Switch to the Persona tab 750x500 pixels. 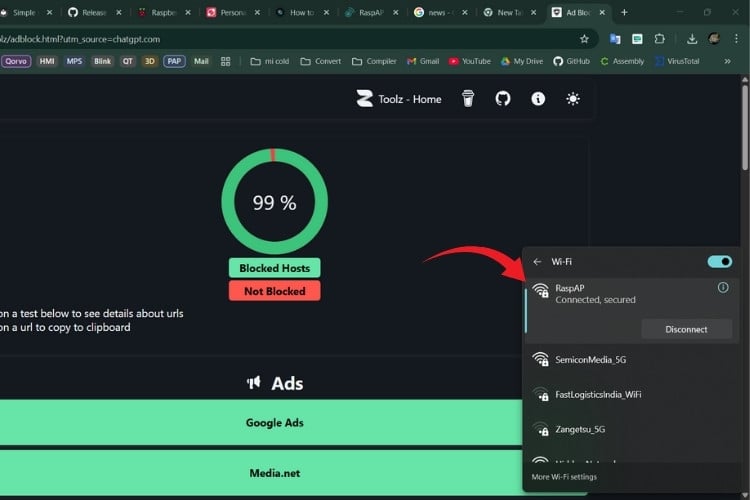click(x=233, y=12)
